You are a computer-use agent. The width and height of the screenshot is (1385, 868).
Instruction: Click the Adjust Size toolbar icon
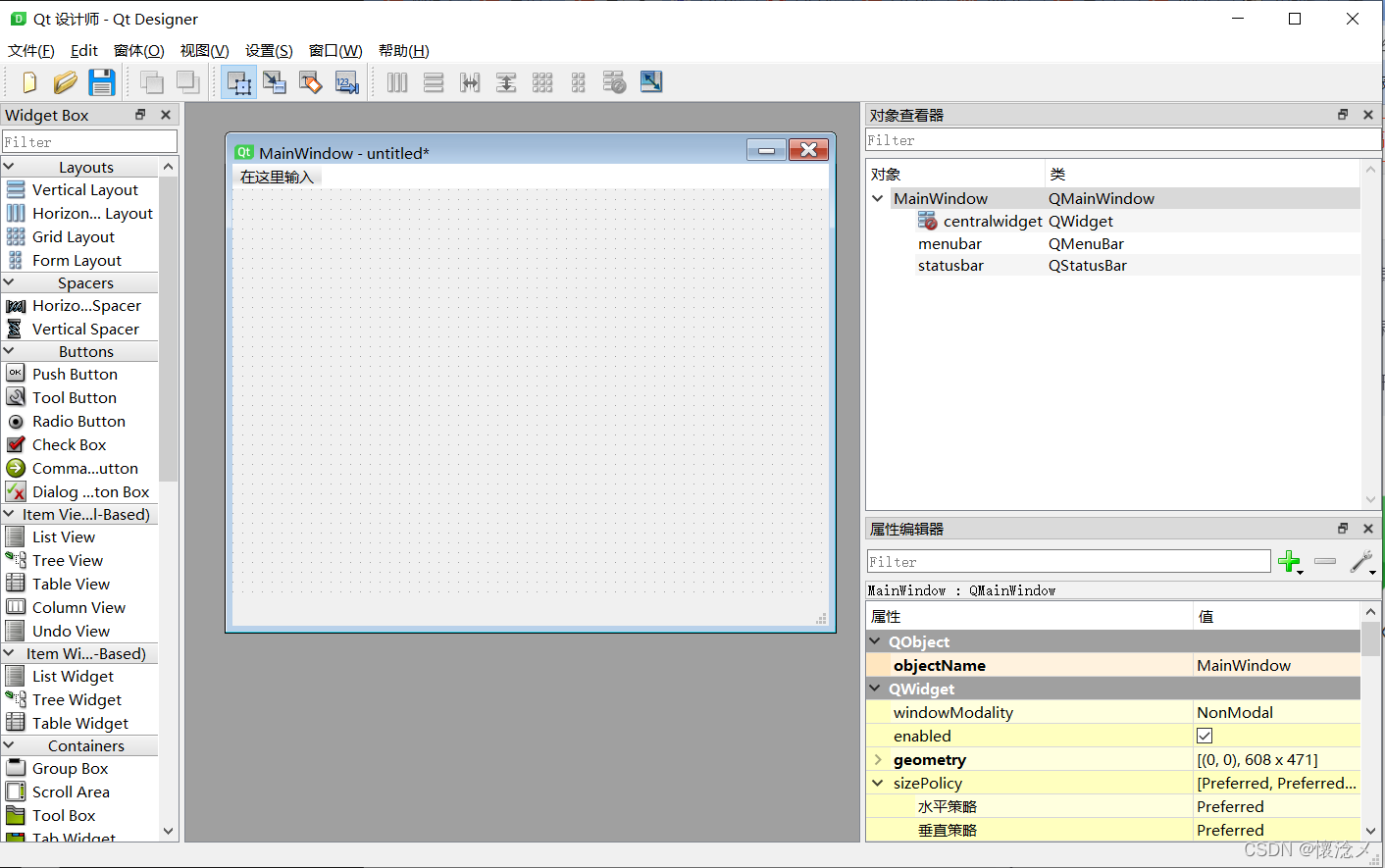[x=651, y=81]
